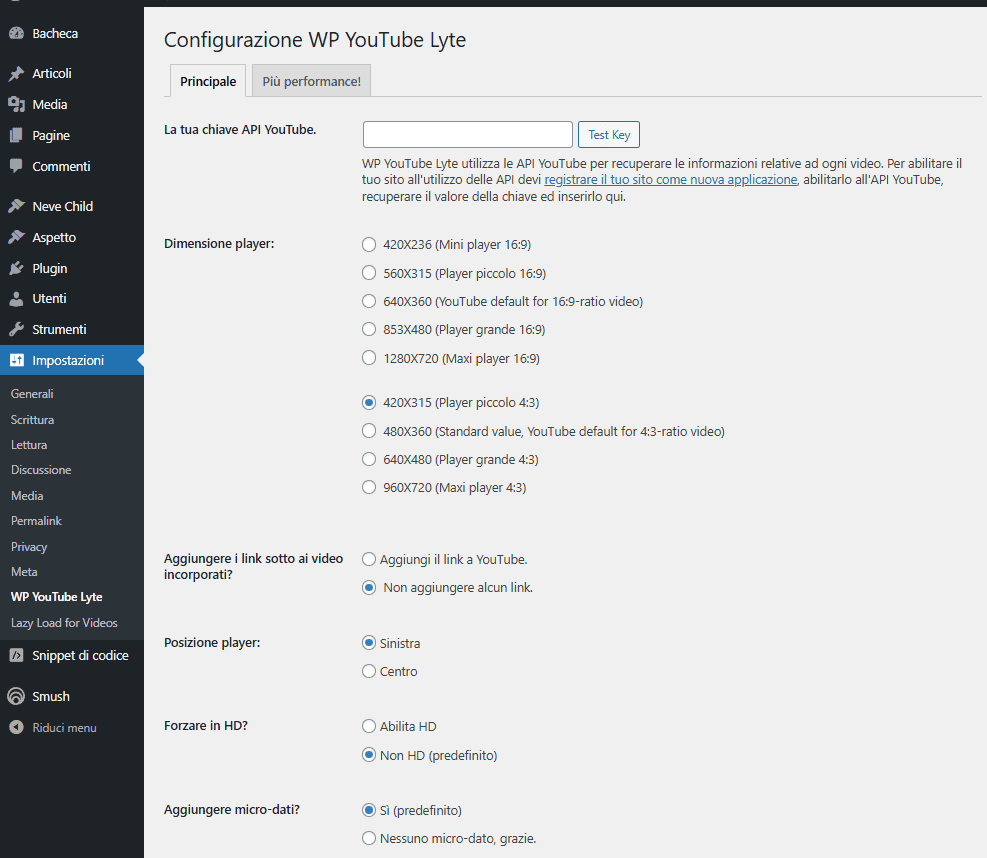Open Pagine menu item

(72, 135)
